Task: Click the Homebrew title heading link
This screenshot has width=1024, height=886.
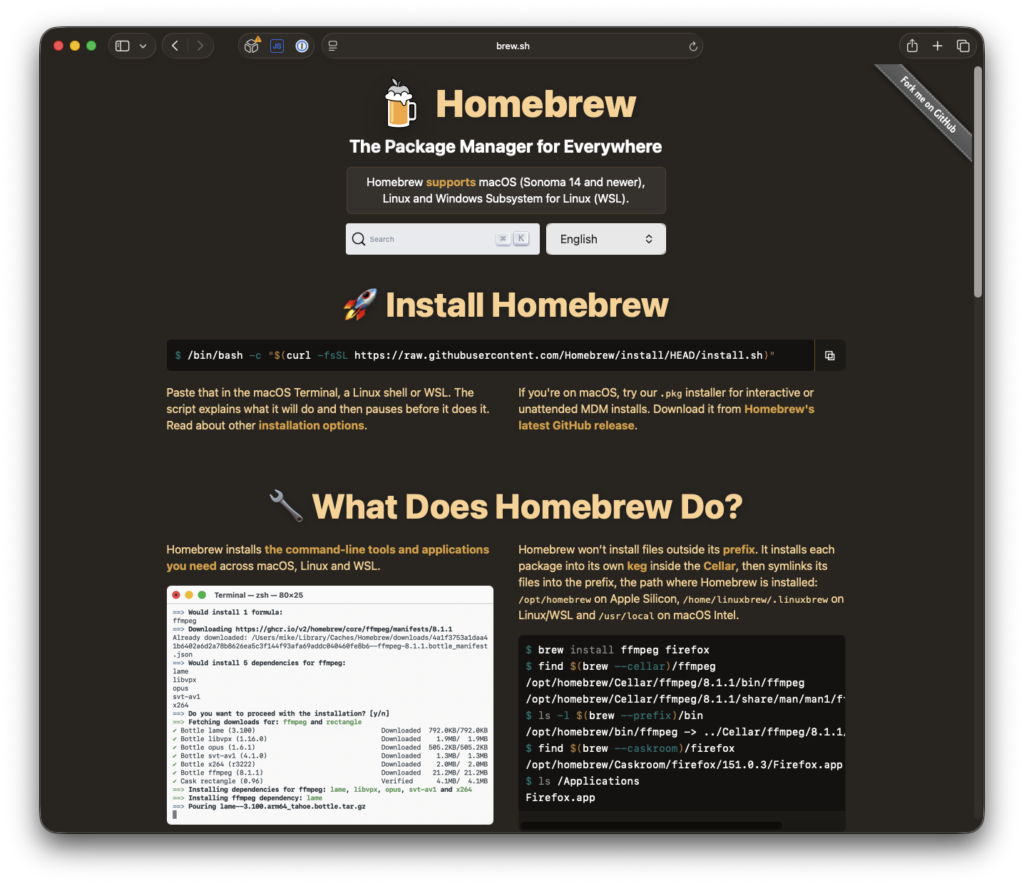Action: 536,104
